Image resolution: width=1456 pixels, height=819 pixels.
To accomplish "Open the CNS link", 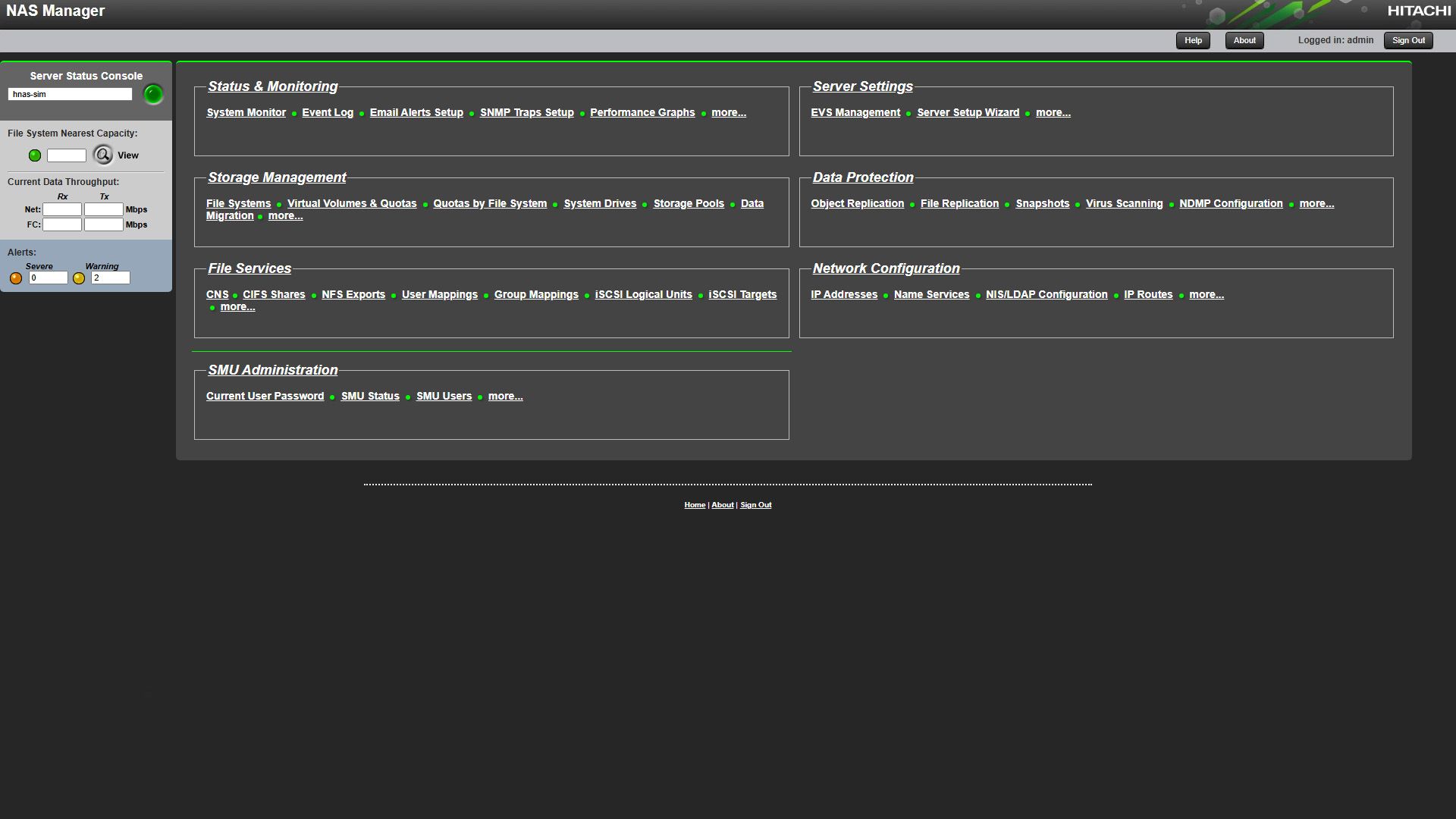I will [217, 294].
